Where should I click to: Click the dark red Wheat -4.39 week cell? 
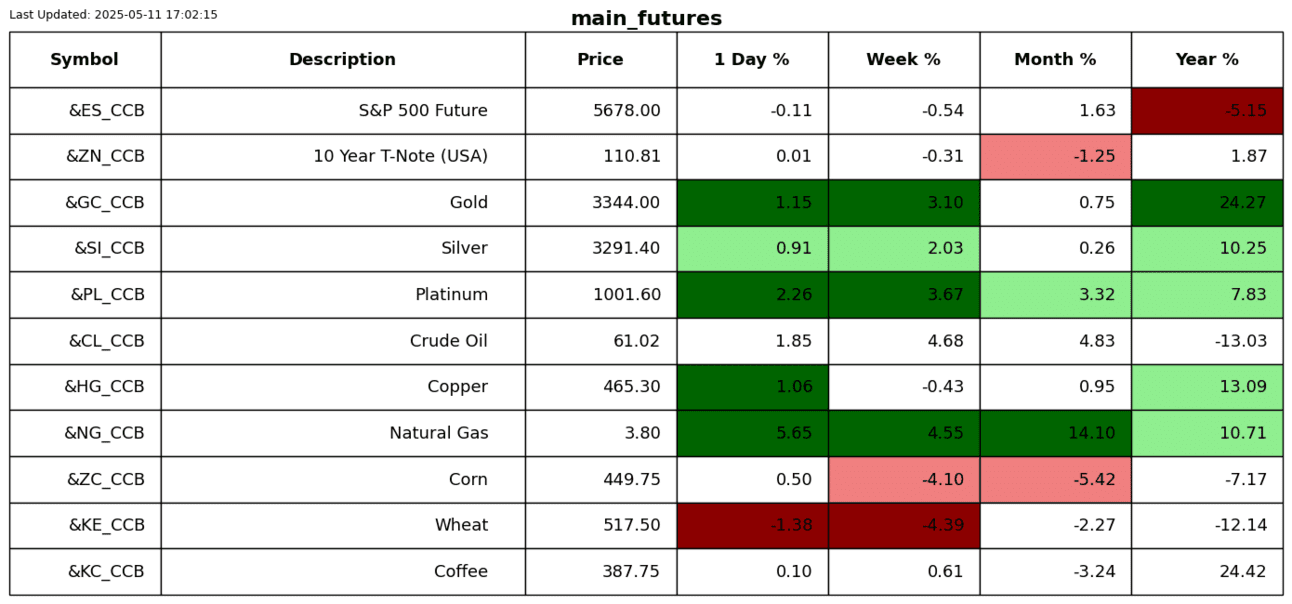click(x=903, y=525)
